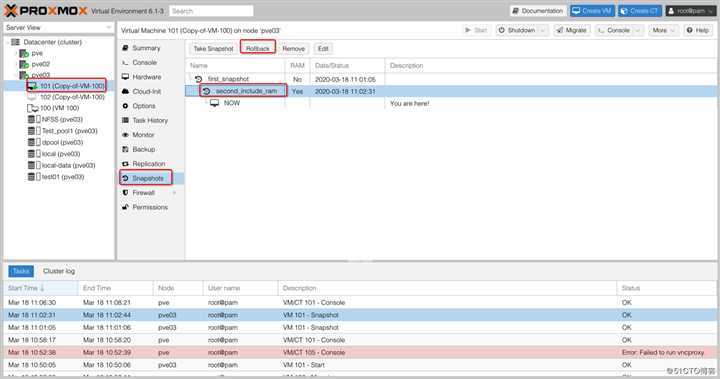Click the Help button
Image resolution: width=720 pixels, height=379 pixels.
click(x=698, y=30)
